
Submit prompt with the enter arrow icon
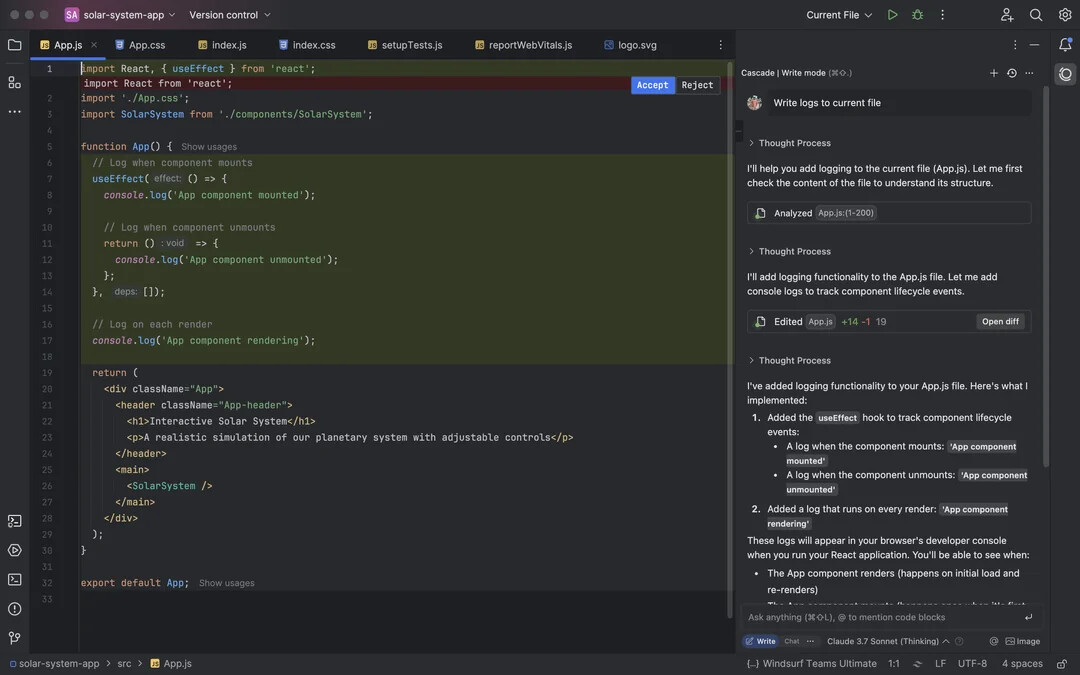tap(1028, 617)
